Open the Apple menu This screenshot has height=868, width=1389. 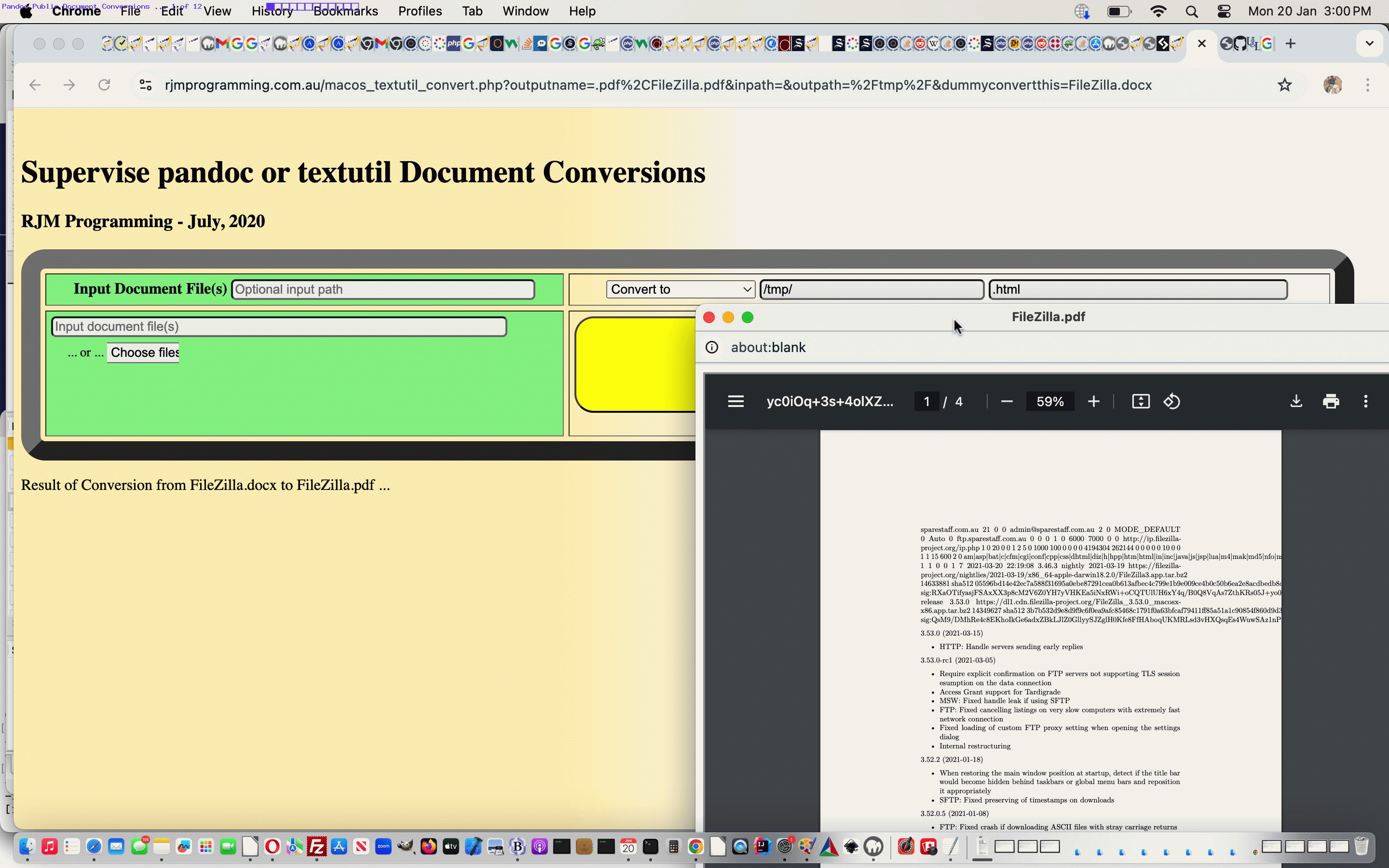click(x=26, y=12)
